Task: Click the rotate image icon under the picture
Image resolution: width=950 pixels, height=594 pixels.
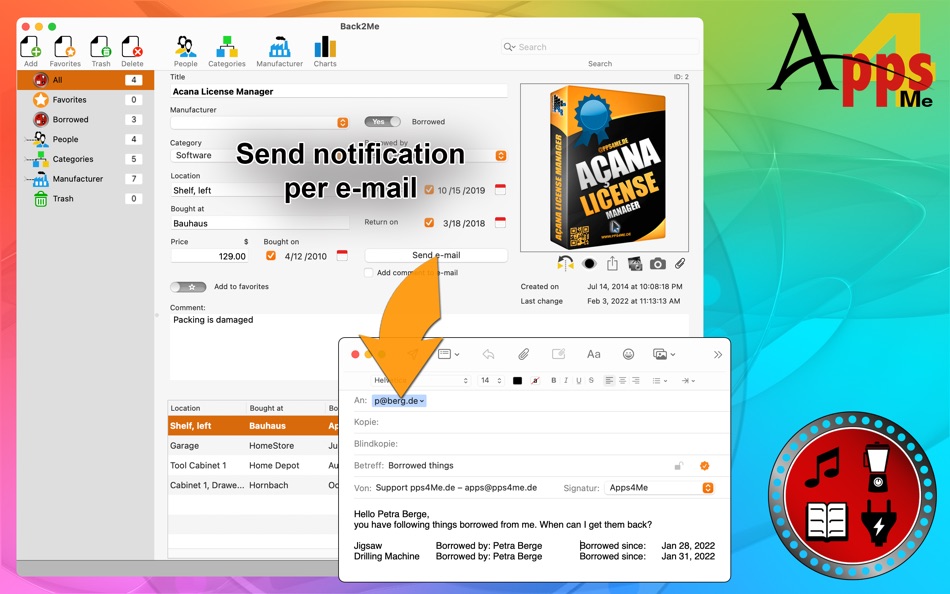Action: click(x=565, y=264)
